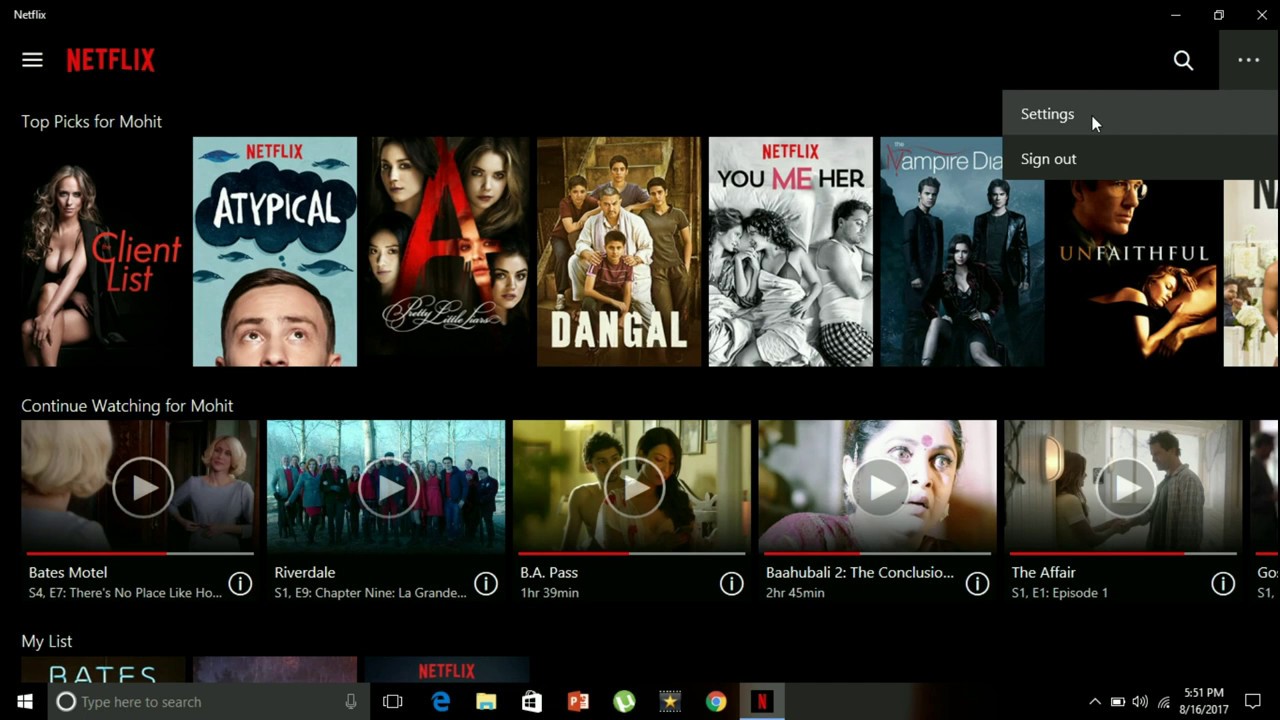Click the Netflix taskbar icon
Viewport: 1280px width, 720px height.
[762, 702]
